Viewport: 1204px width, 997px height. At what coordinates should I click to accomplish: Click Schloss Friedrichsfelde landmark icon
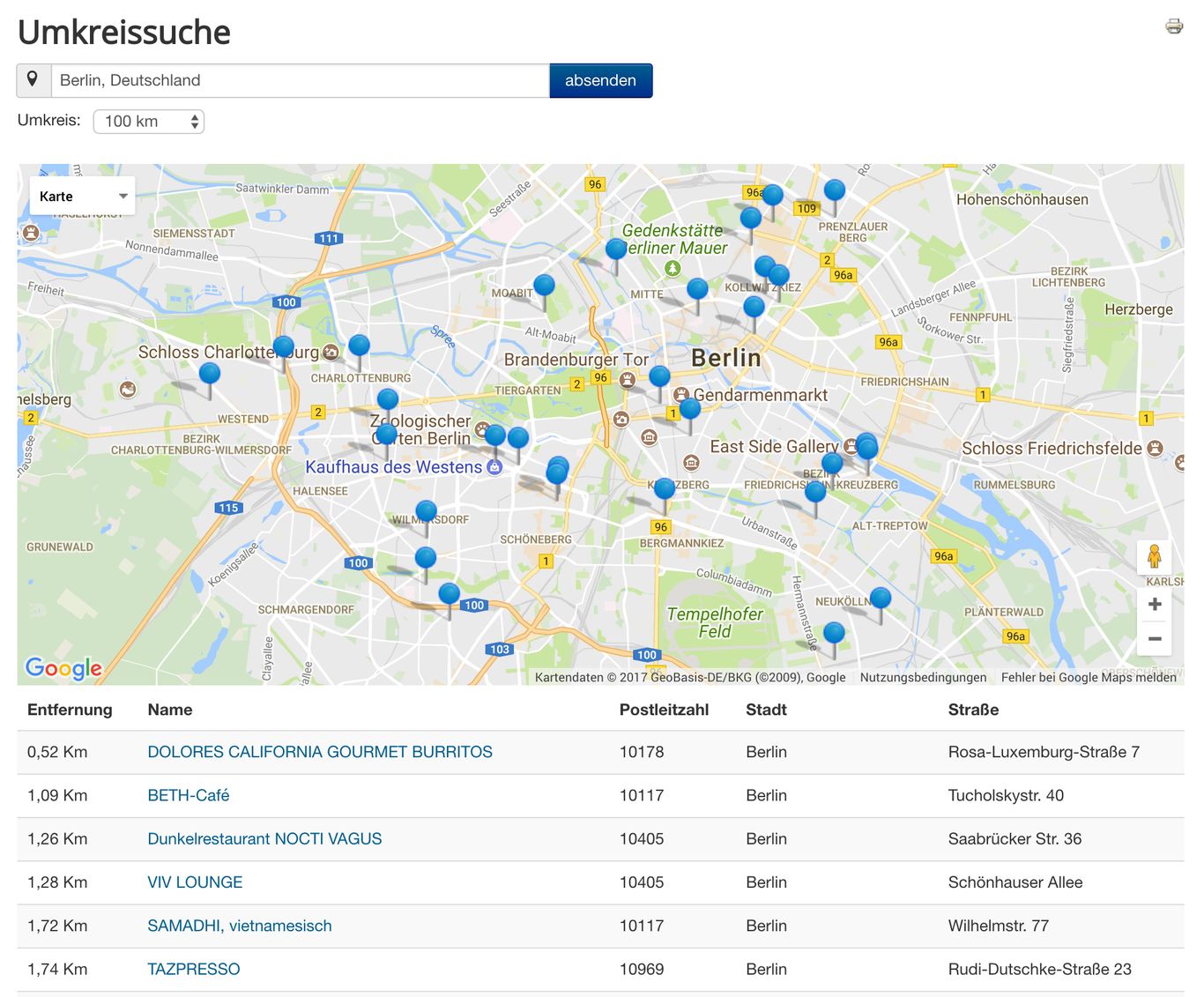[1155, 448]
